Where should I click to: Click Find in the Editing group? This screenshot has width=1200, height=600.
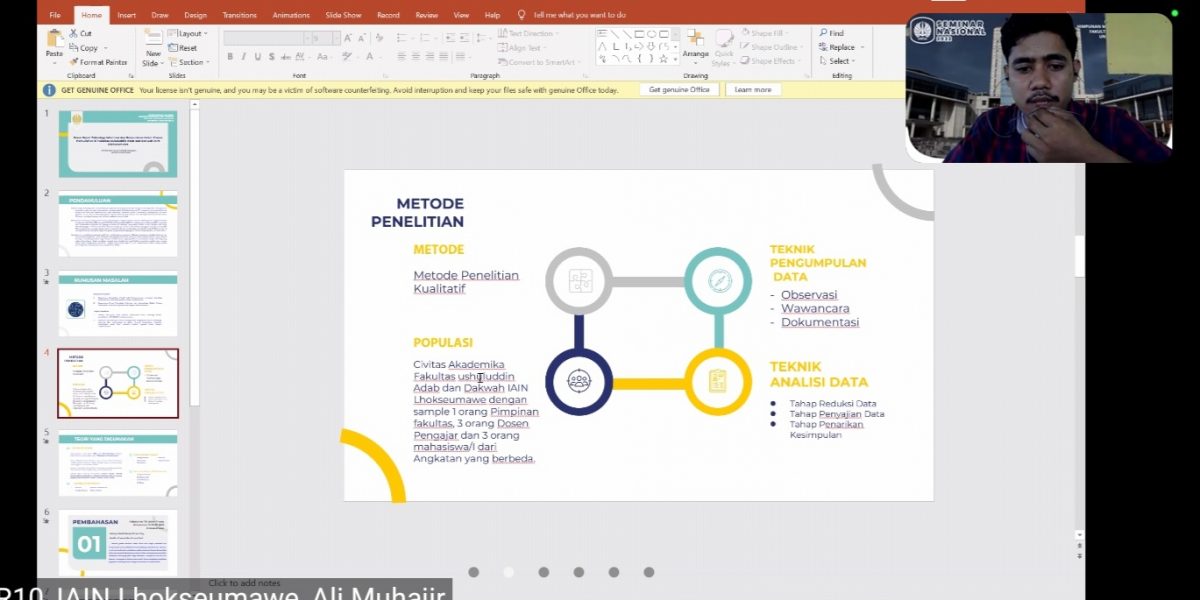click(832, 33)
